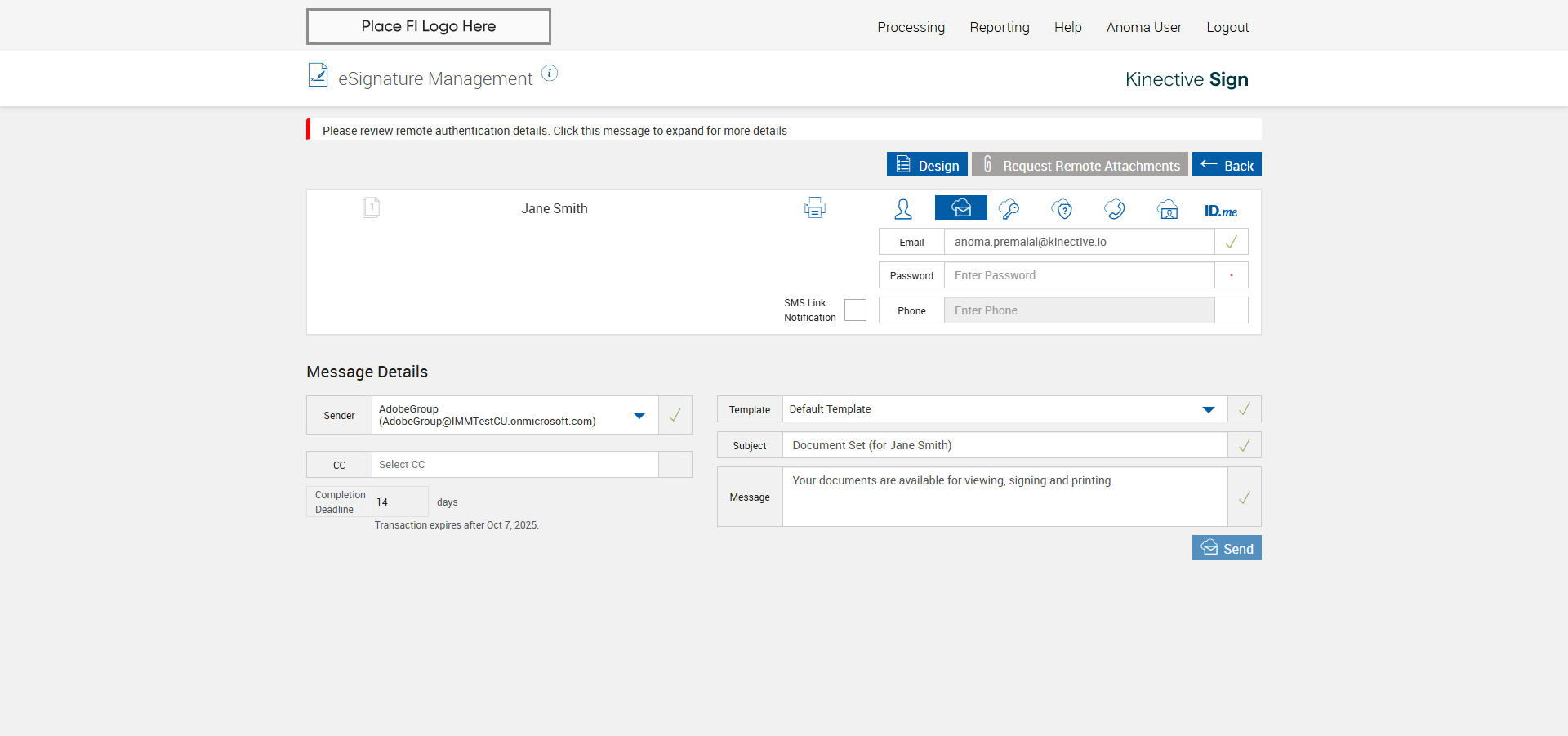1568x736 pixels.
Task: Select the in-person signer icon
Action: (x=902, y=209)
